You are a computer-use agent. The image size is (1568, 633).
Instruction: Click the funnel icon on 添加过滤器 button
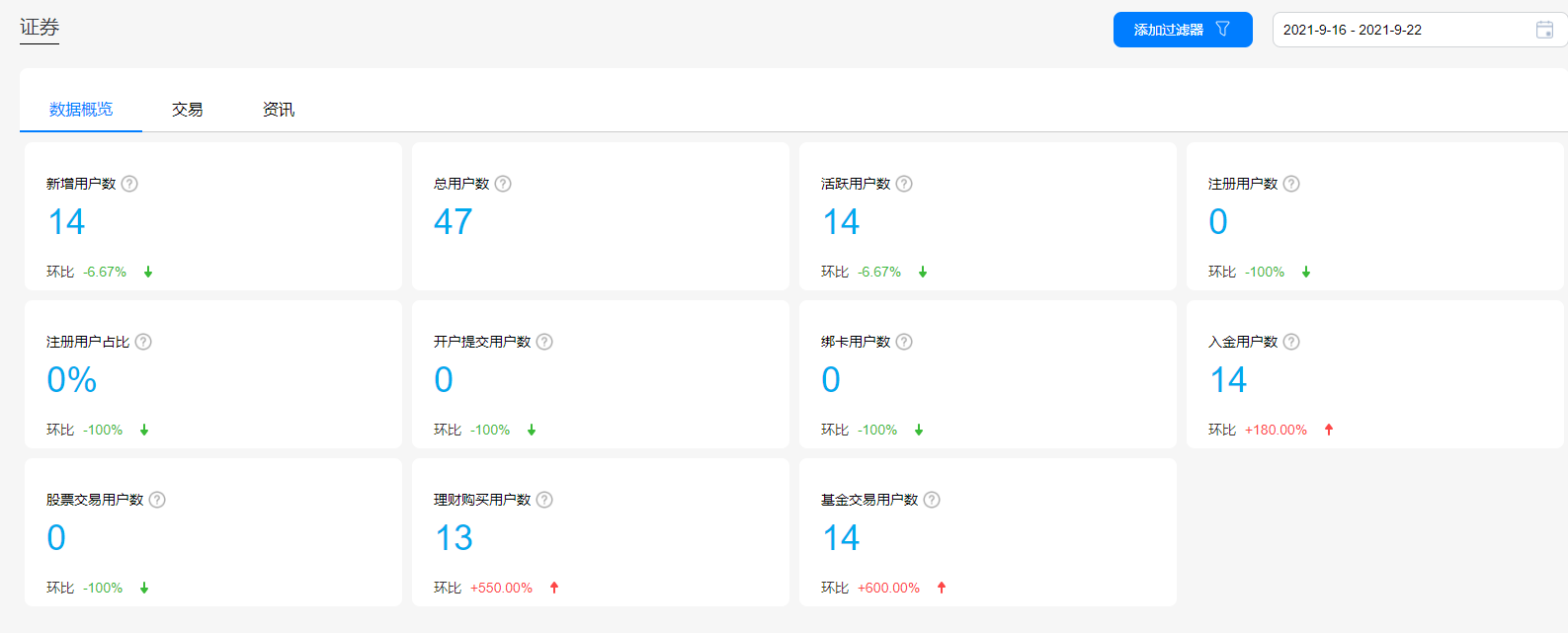pyautogui.click(x=1223, y=29)
